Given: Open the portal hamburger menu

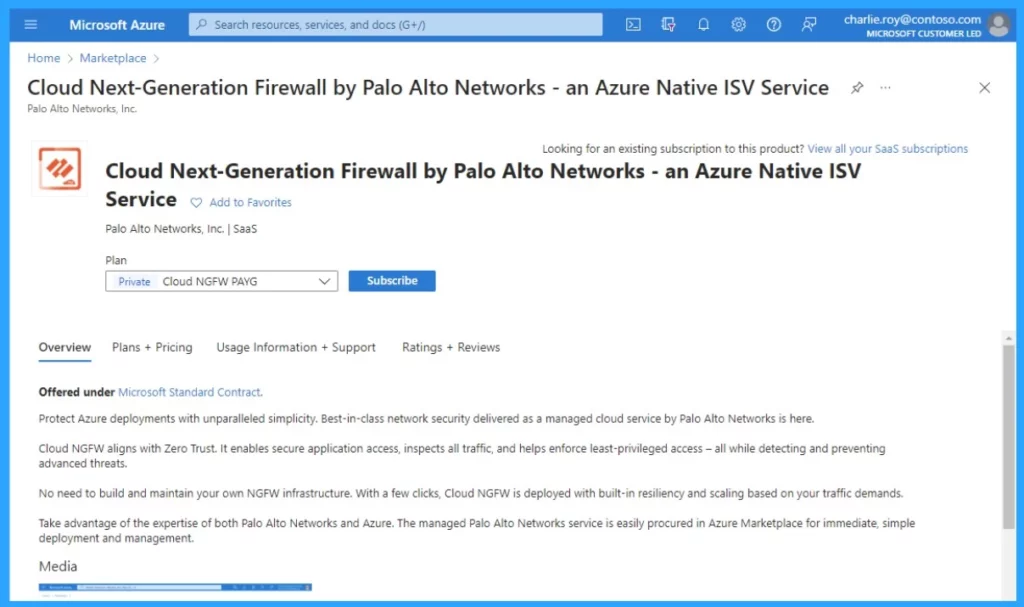Looking at the screenshot, I should coord(31,25).
